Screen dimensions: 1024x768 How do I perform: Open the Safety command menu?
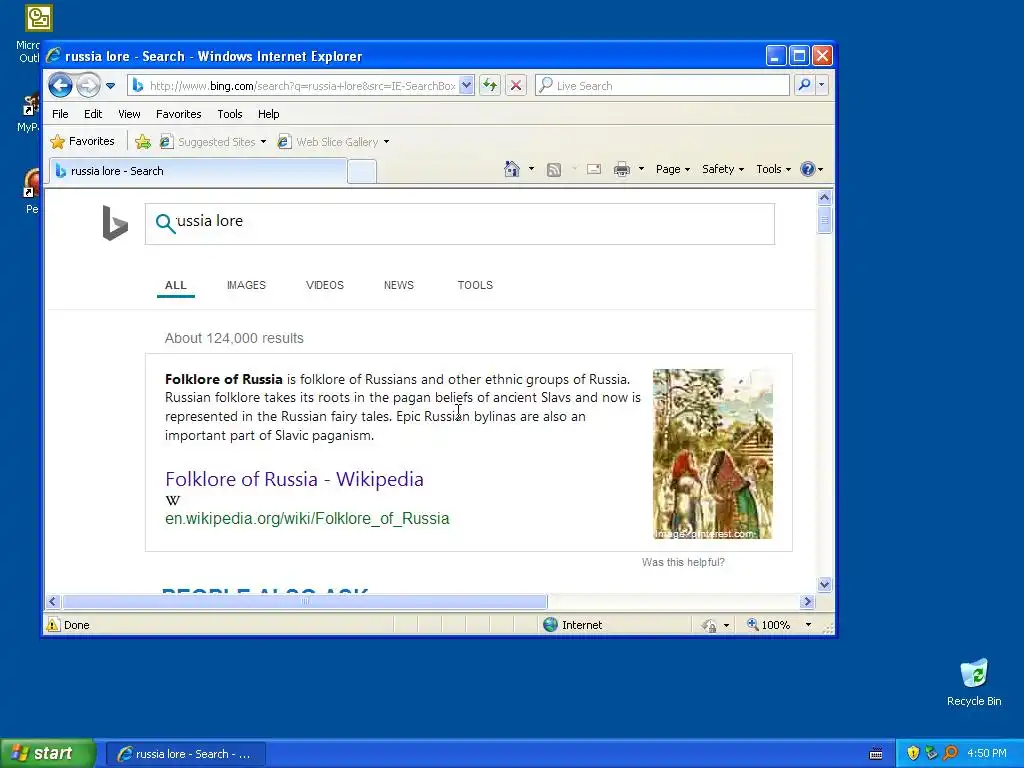click(x=722, y=169)
